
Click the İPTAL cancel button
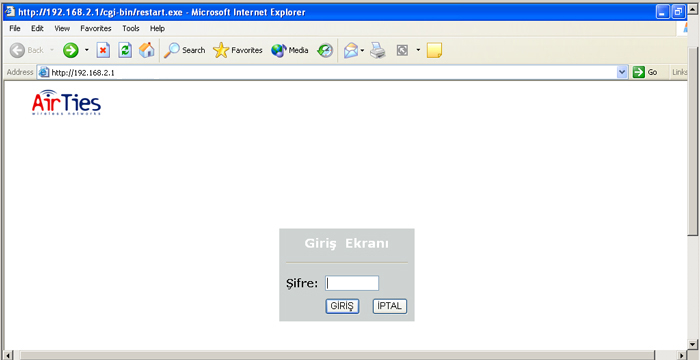[390, 306]
